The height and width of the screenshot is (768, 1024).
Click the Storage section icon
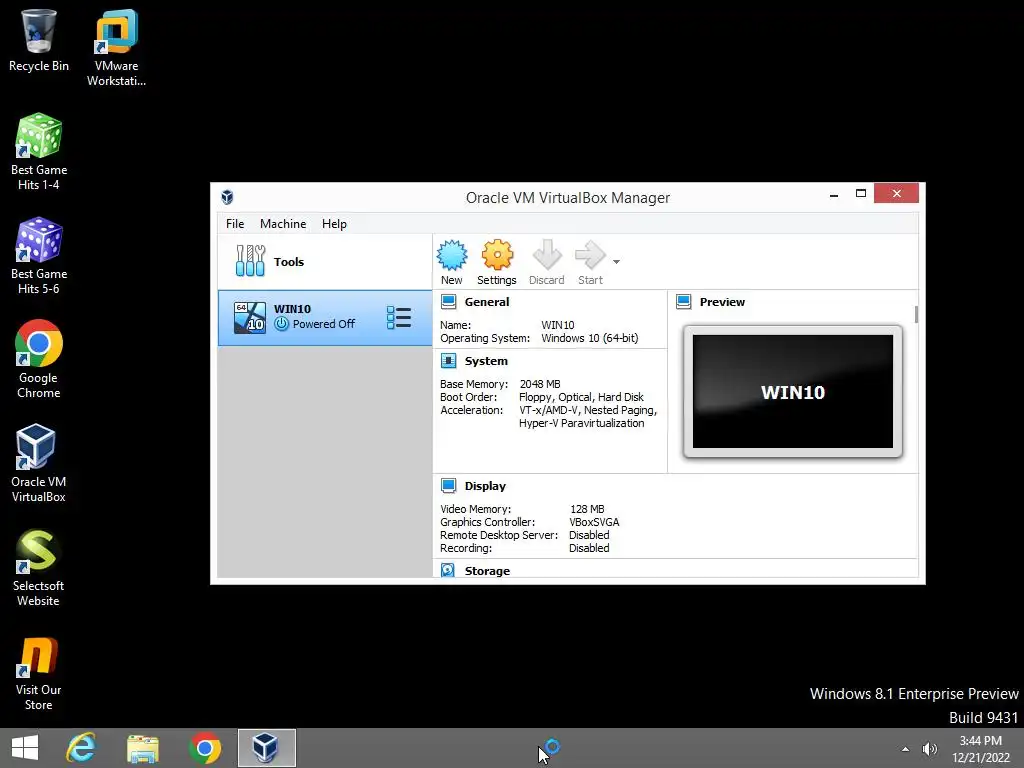(448, 571)
